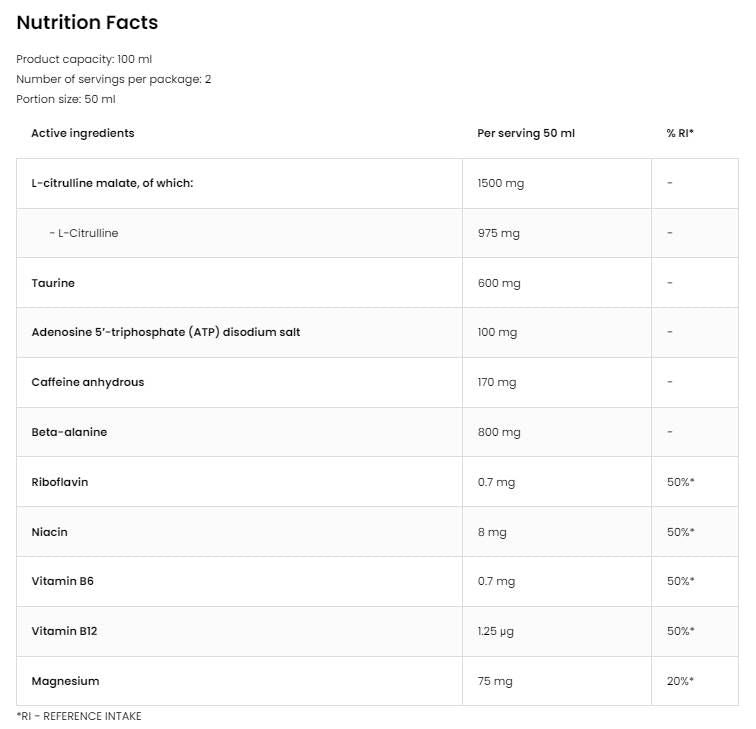Screen dimensions: 756x729
Task: Click the % RI* column header
Action: point(680,133)
